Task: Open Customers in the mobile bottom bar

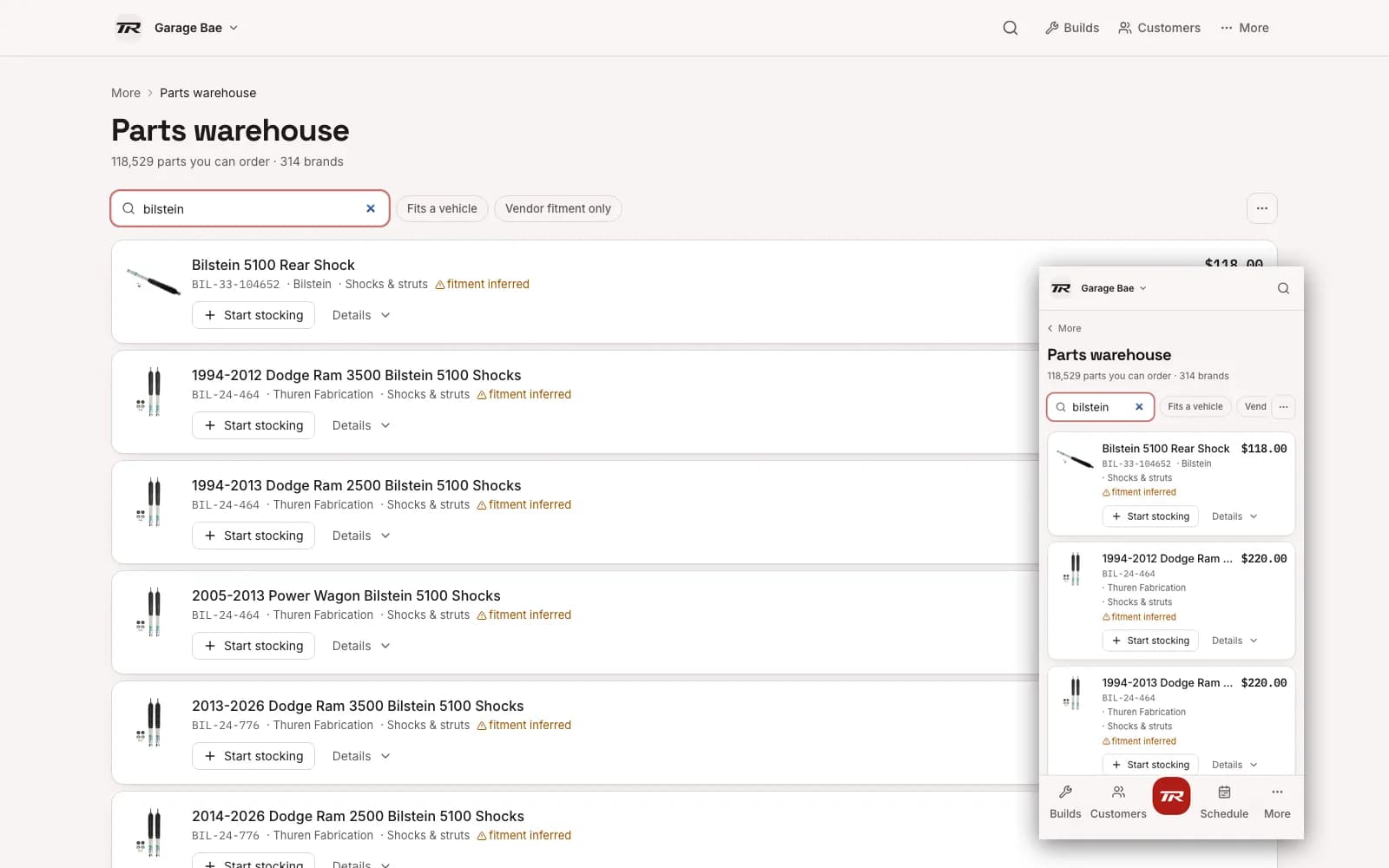Action: point(1118,802)
